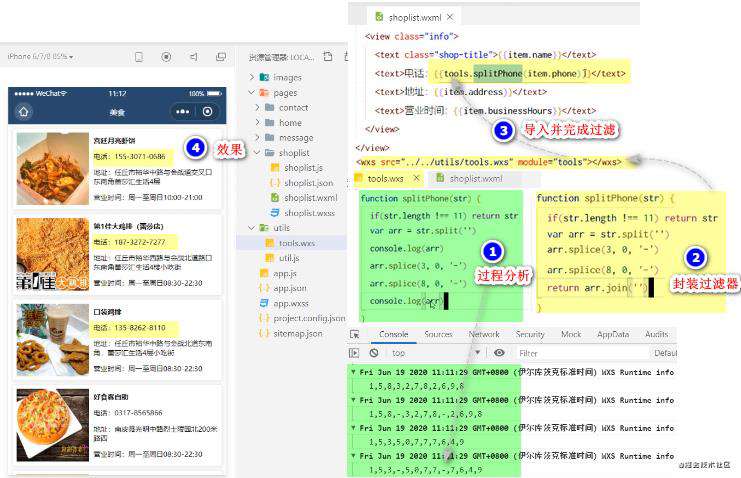Open the top context dropdown in console
The height and width of the screenshot is (478, 741).
[x=436, y=353]
